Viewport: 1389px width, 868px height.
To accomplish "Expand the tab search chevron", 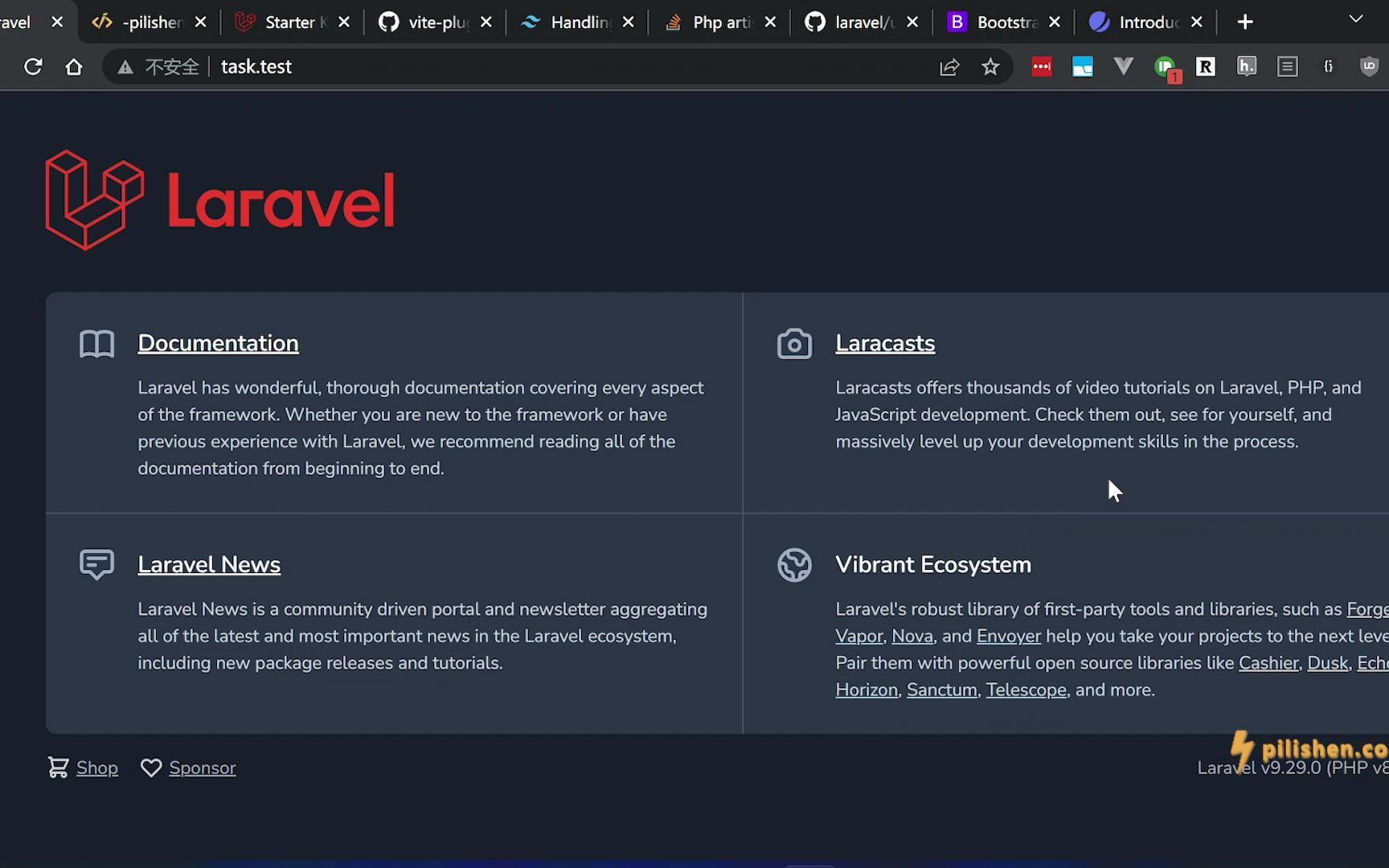I will coord(1356,19).
